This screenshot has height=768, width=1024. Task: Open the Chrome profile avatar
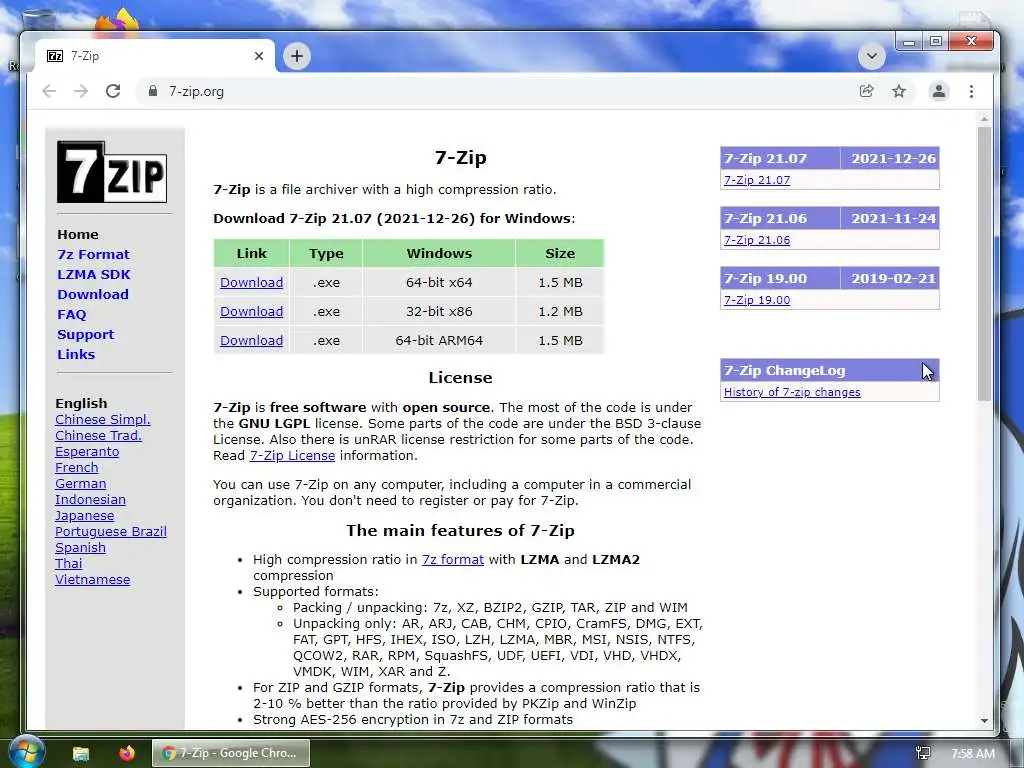click(x=938, y=91)
